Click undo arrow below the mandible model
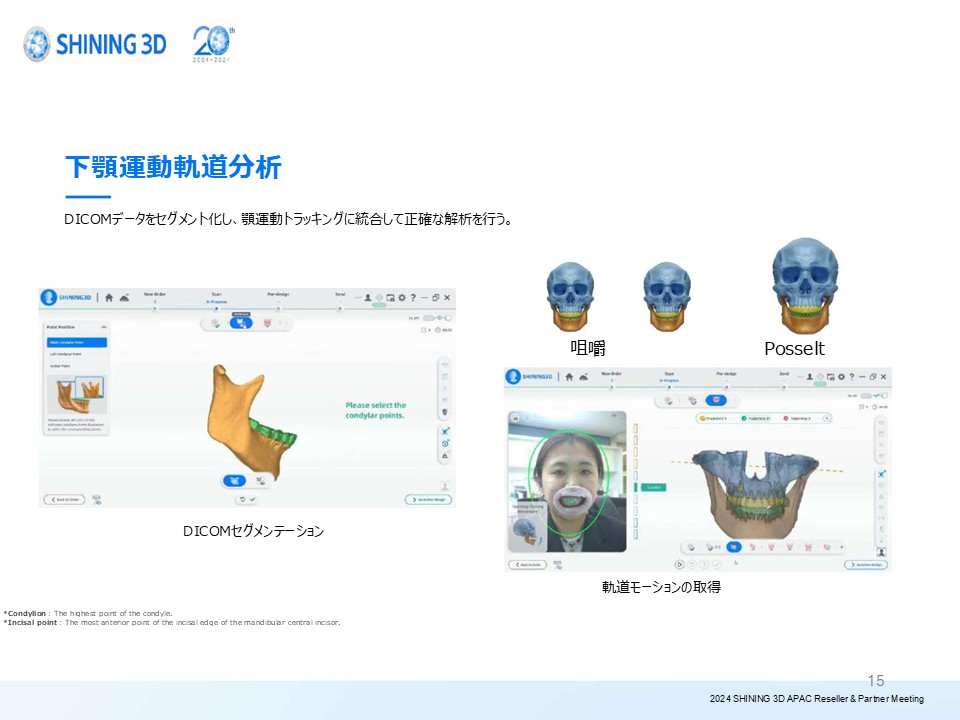Screen dimensions: 960x720 pyautogui.click(x=240, y=499)
